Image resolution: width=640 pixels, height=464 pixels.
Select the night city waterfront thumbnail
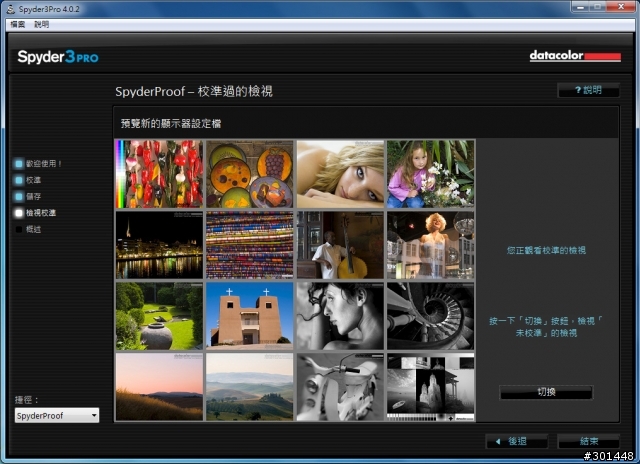click(159, 245)
